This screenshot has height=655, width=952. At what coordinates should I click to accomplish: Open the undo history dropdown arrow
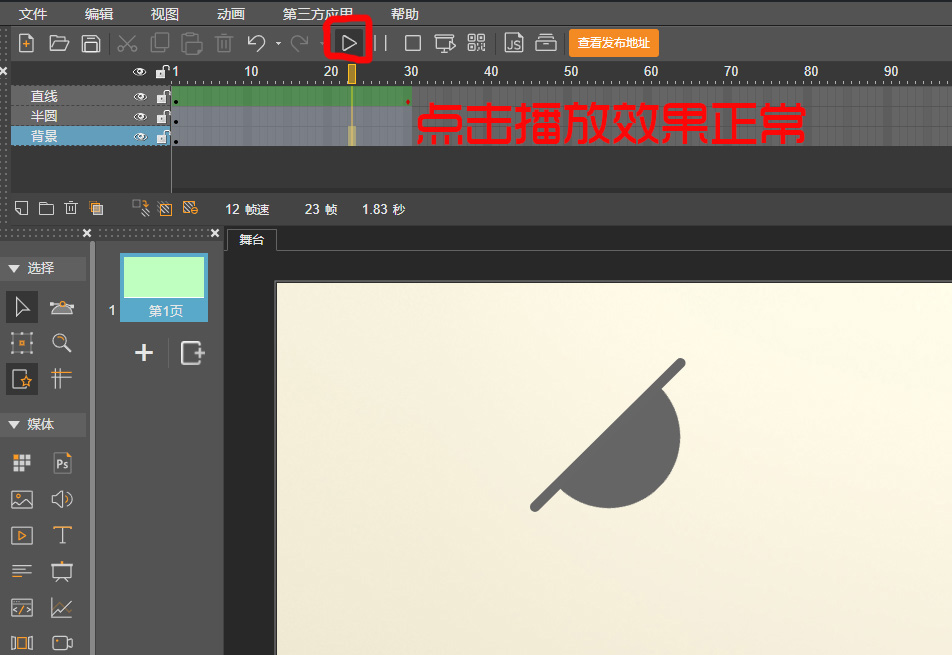(x=278, y=44)
